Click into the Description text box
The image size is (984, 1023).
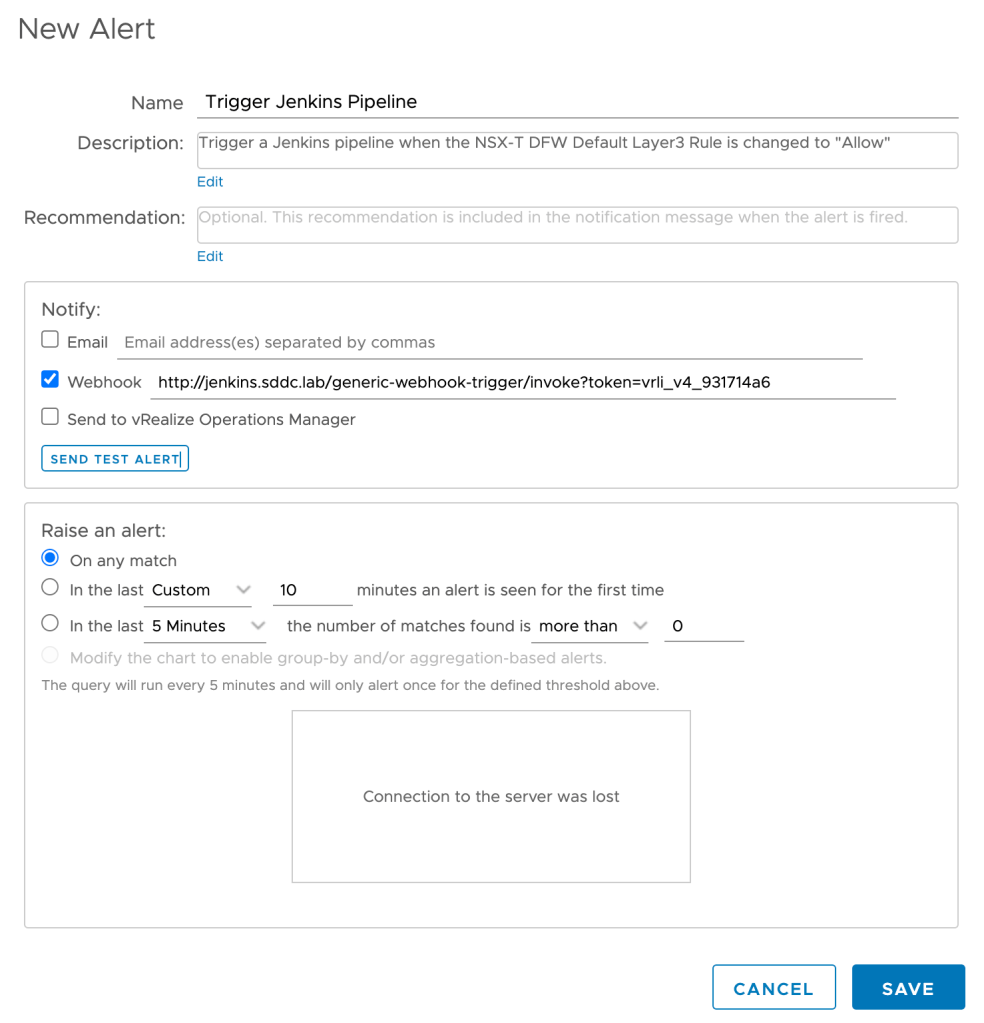click(577, 149)
